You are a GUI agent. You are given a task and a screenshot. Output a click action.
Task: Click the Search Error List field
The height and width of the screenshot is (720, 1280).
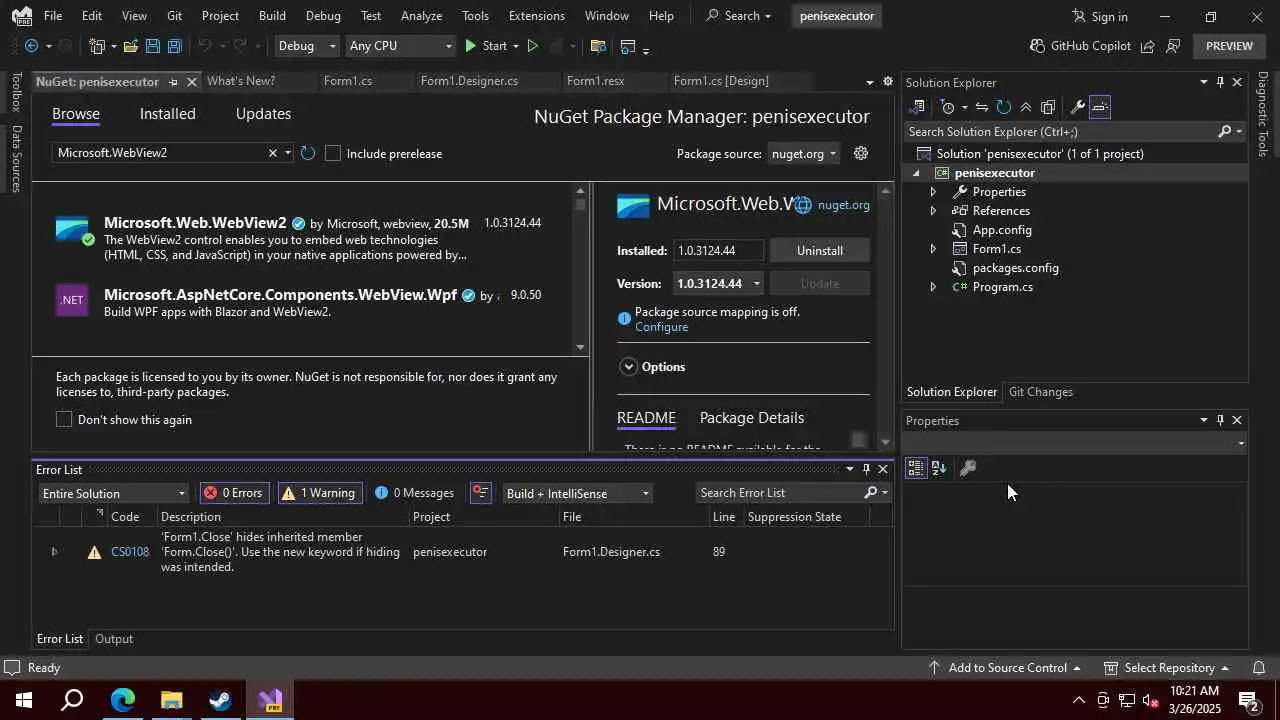click(780, 493)
